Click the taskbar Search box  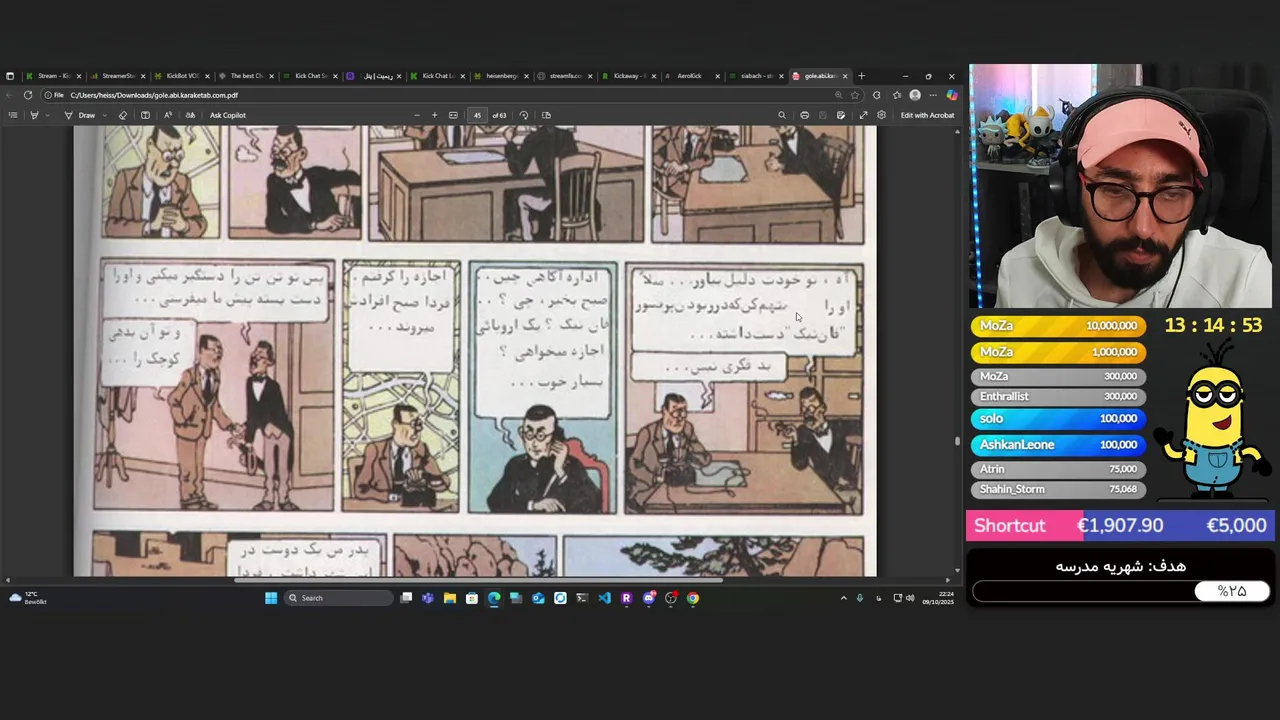pyautogui.click(x=338, y=598)
